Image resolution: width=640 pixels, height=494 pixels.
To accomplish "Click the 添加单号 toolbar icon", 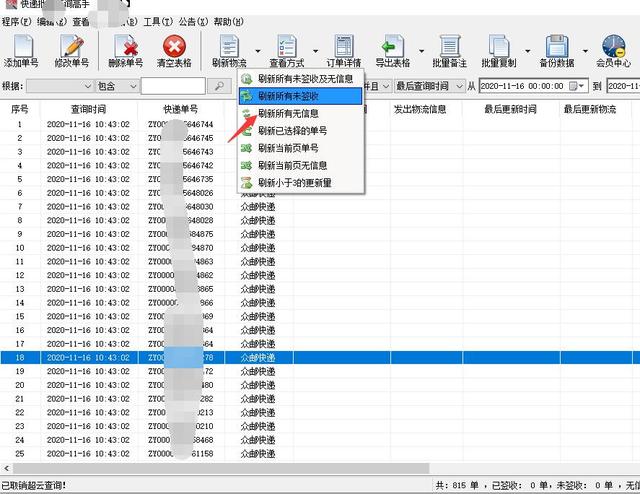I will 22,51.
